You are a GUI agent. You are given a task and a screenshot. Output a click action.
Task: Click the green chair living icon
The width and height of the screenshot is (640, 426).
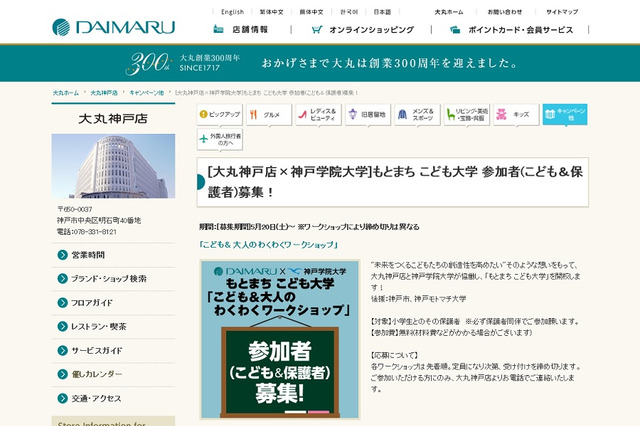(451, 115)
